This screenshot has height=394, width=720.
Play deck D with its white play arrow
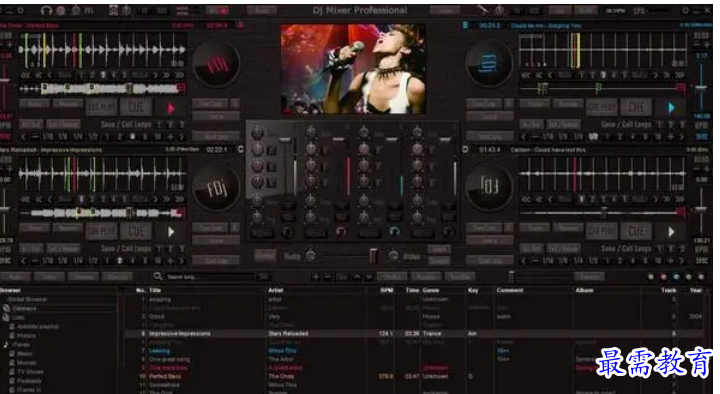[x=671, y=232]
